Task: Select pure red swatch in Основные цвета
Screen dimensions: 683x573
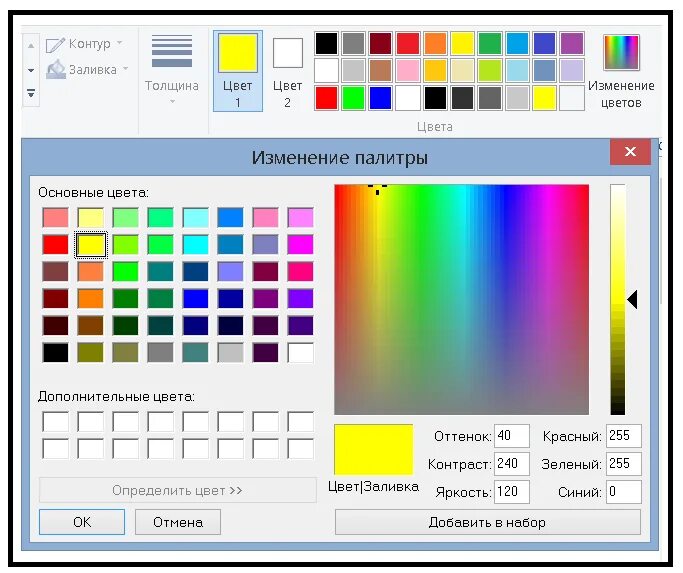Action: click(55, 245)
